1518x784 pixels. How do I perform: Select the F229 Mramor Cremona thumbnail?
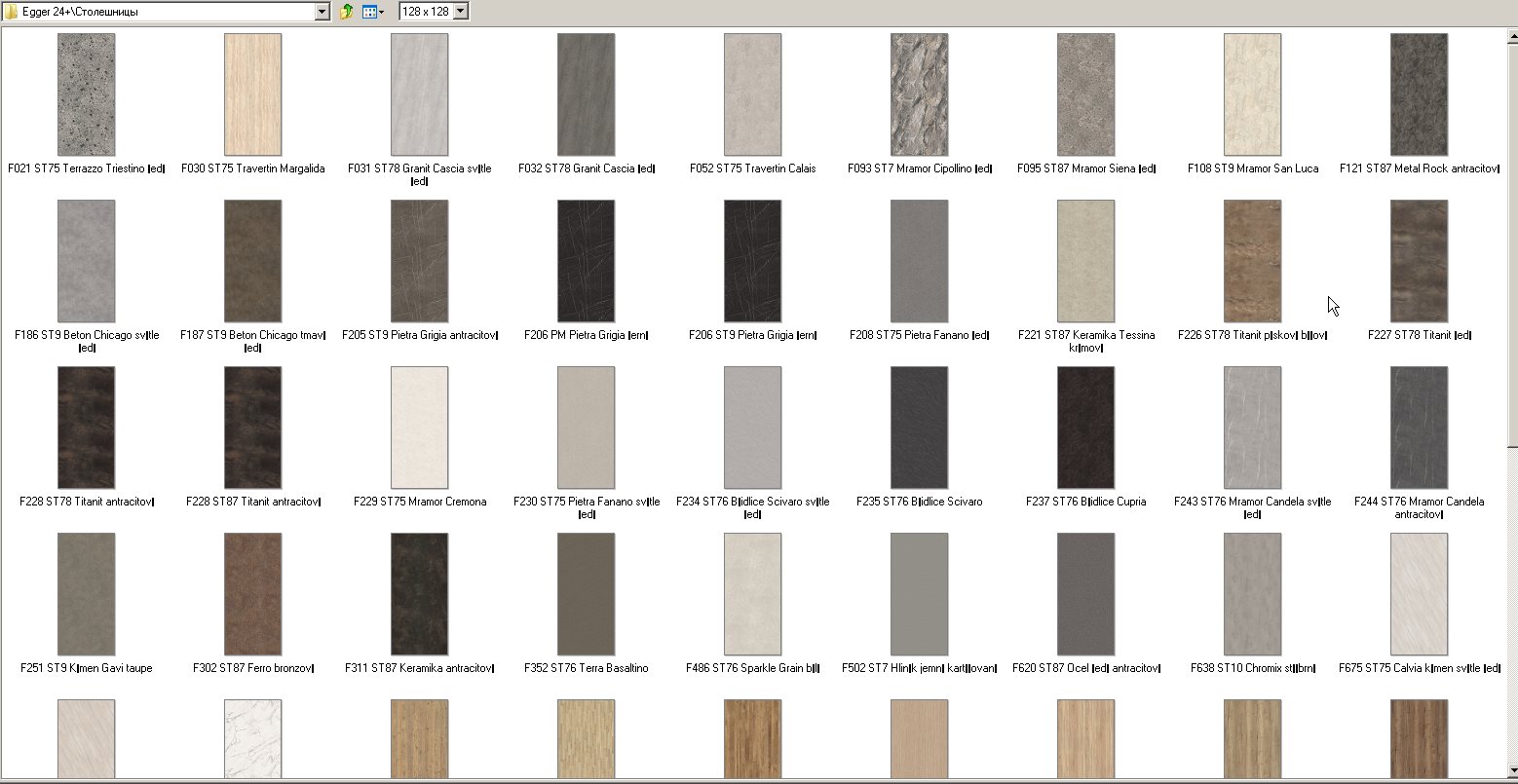pyautogui.click(x=419, y=428)
